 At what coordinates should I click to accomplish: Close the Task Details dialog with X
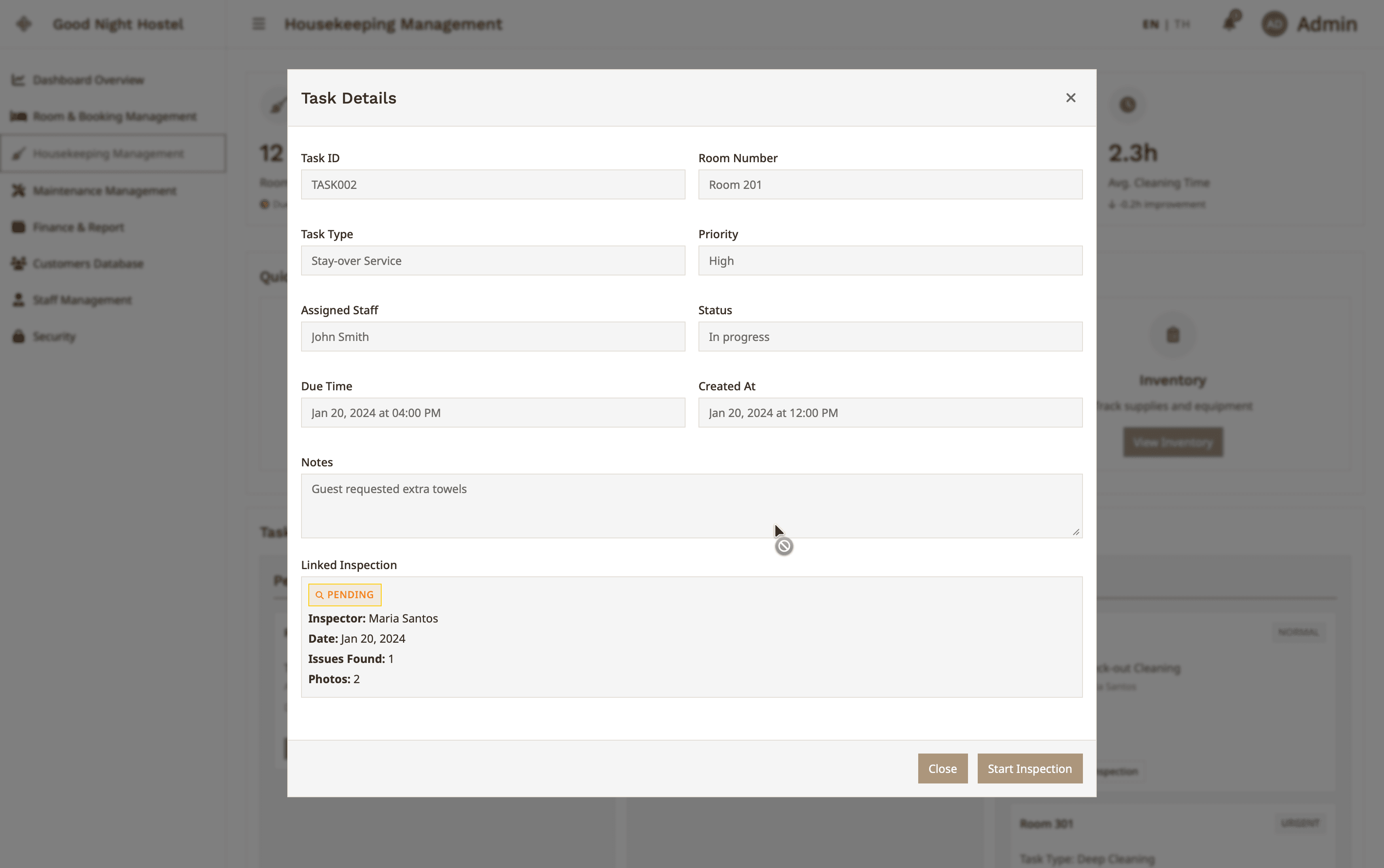pos(1070,98)
